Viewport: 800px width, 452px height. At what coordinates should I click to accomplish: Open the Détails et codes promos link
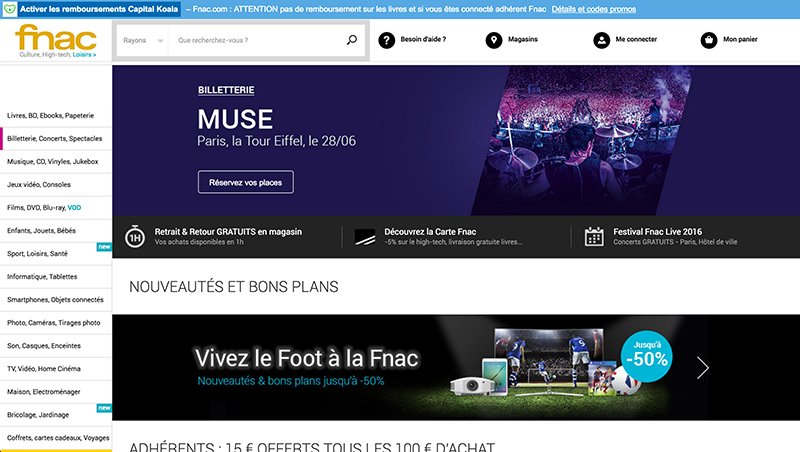[x=593, y=9]
